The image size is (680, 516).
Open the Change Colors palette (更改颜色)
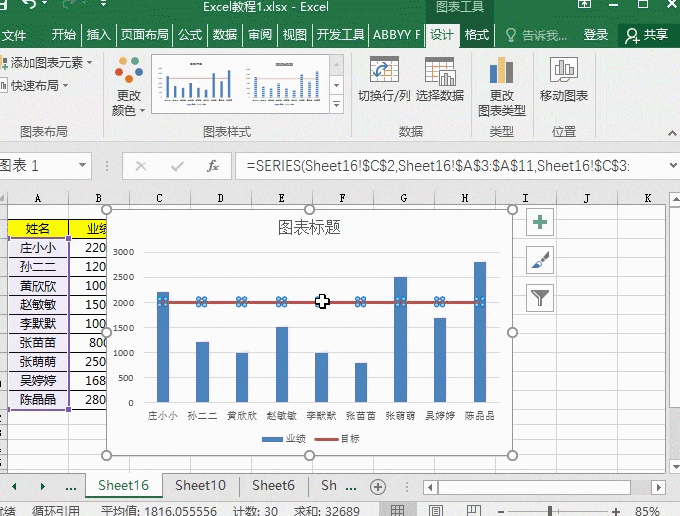click(x=129, y=87)
